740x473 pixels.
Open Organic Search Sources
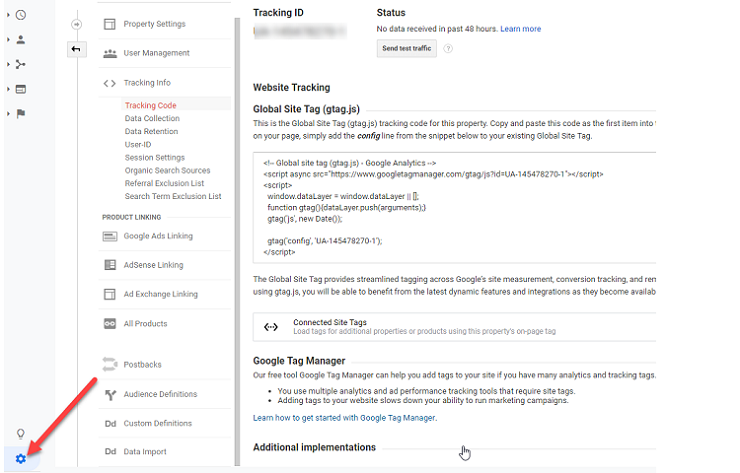tap(168, 170)
